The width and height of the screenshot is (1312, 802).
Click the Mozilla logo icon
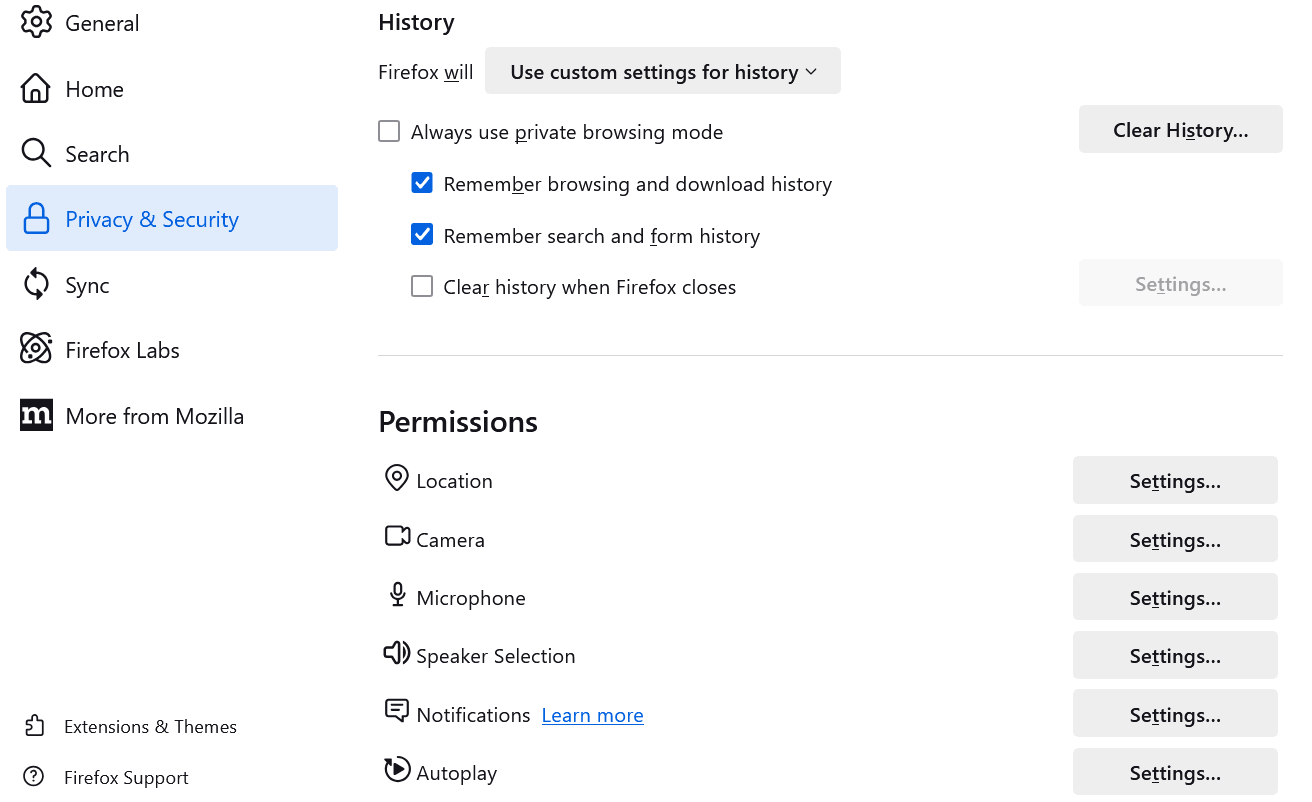point(36,415)
